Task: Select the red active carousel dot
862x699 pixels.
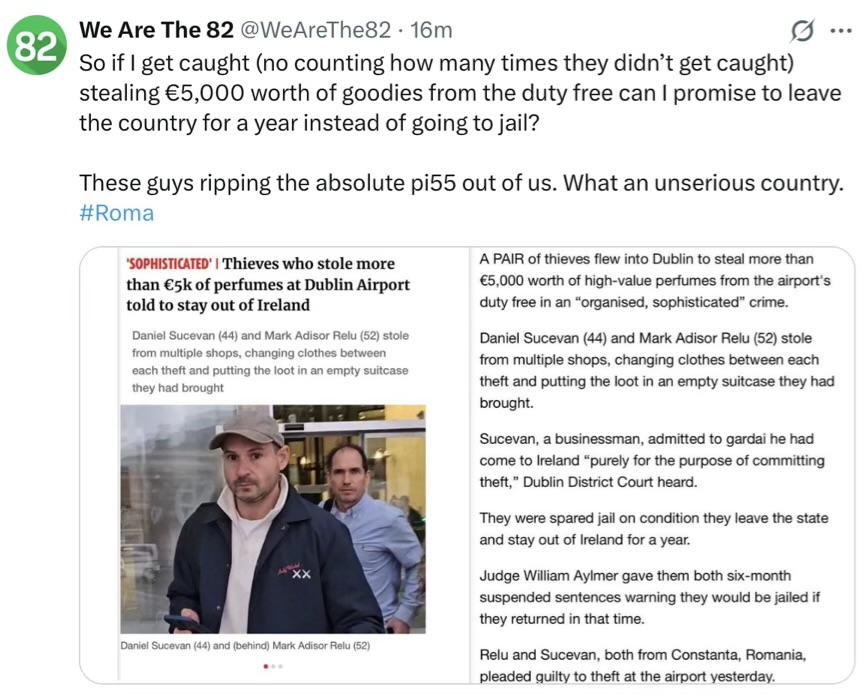Action: [x=265, y=665]
